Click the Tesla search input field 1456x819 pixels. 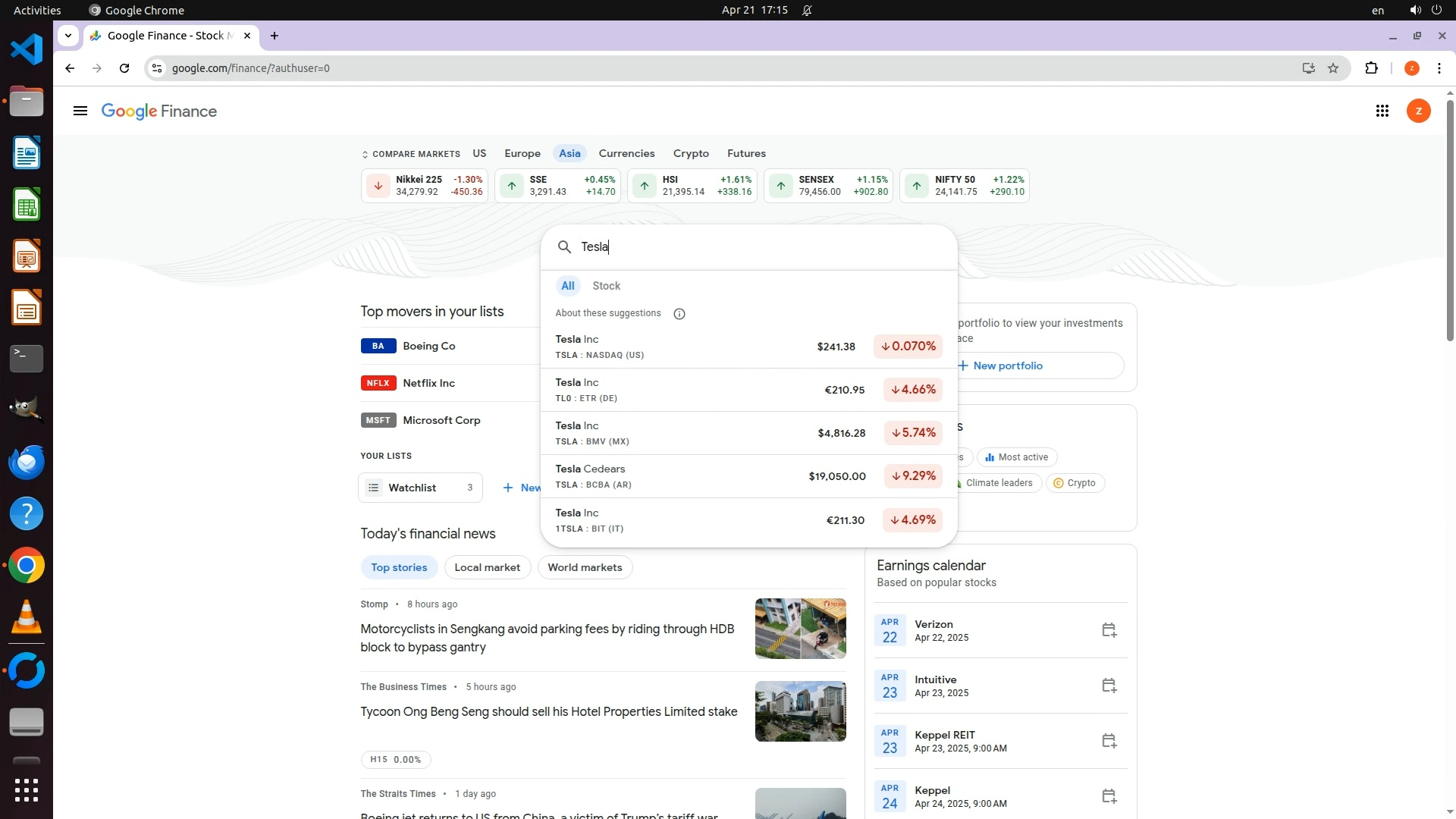pos(758,247)
